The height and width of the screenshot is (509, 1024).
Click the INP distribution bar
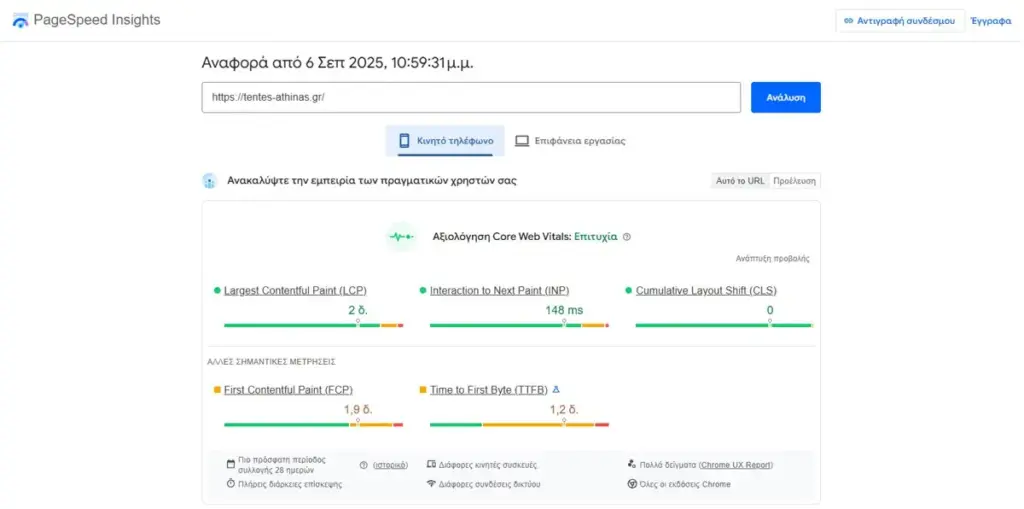pyautogui.click(x=519, y=325)
